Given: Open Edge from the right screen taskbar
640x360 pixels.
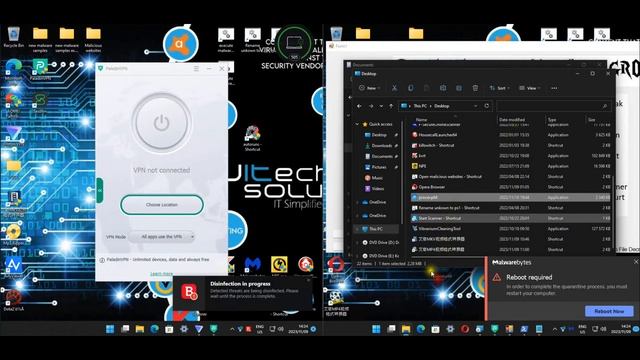Looking at the screenshot, I should click(x=420, y=329).
